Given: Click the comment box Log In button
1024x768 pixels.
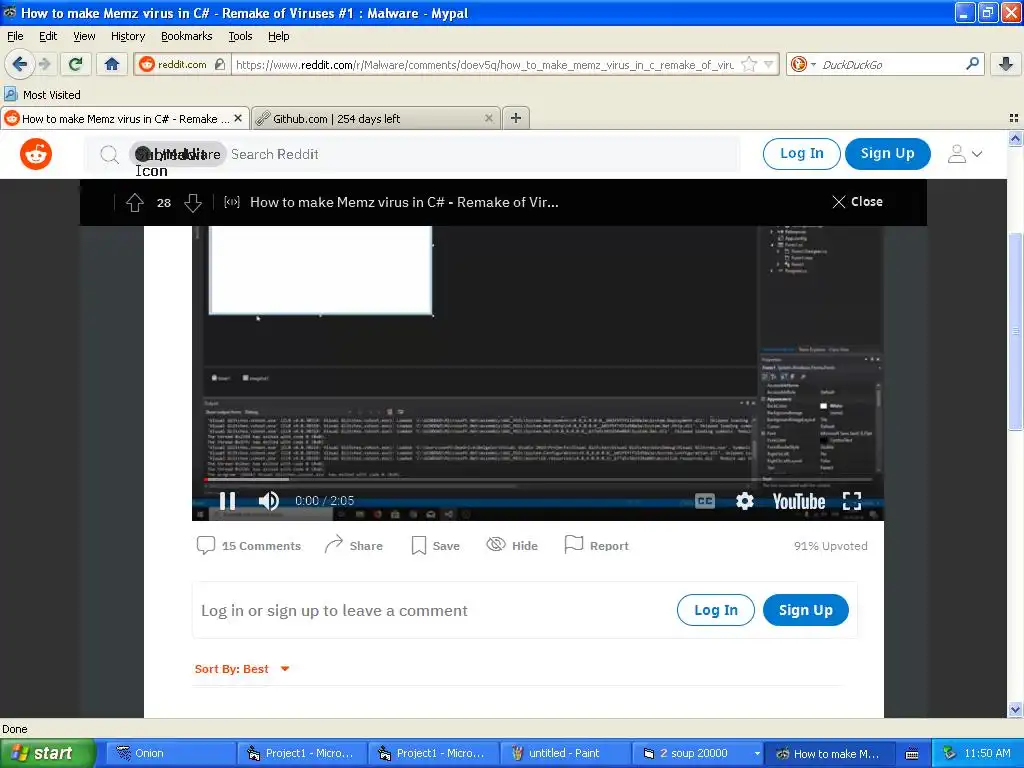Looking at the screenshot, I should (x=716, y=610).
